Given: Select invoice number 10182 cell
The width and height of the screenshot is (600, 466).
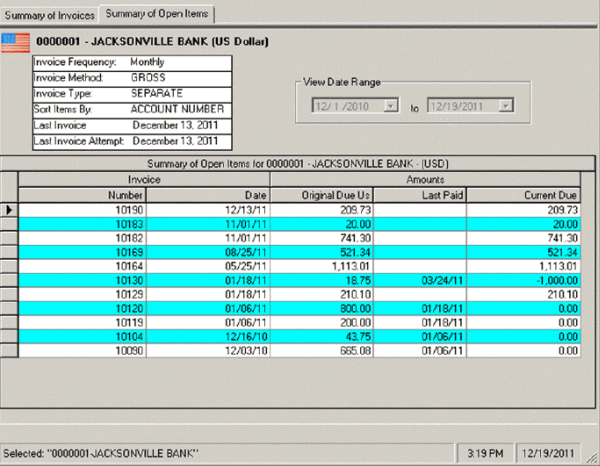Looking at the screenshot, I should click(82, 238).
